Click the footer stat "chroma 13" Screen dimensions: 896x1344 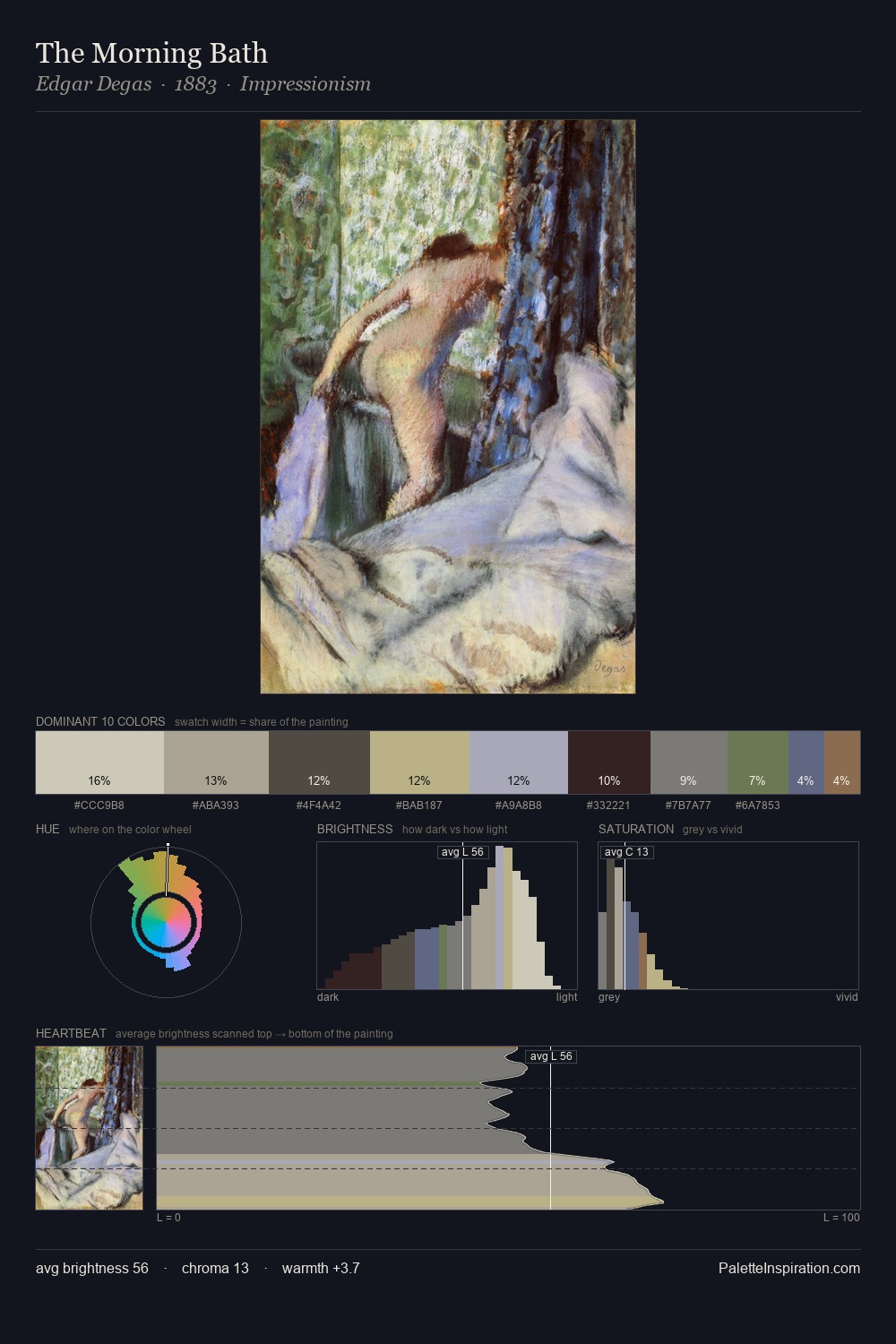tap(215, 1268)
